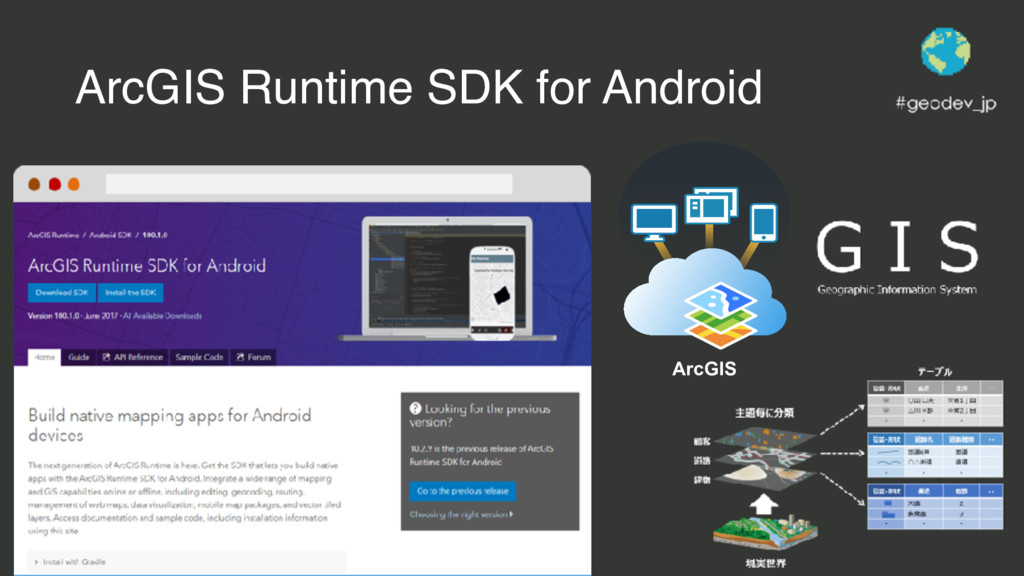This screenshot has height=576, width=1024.
Task: Click the question mark help icon
Action: [415, 408]
